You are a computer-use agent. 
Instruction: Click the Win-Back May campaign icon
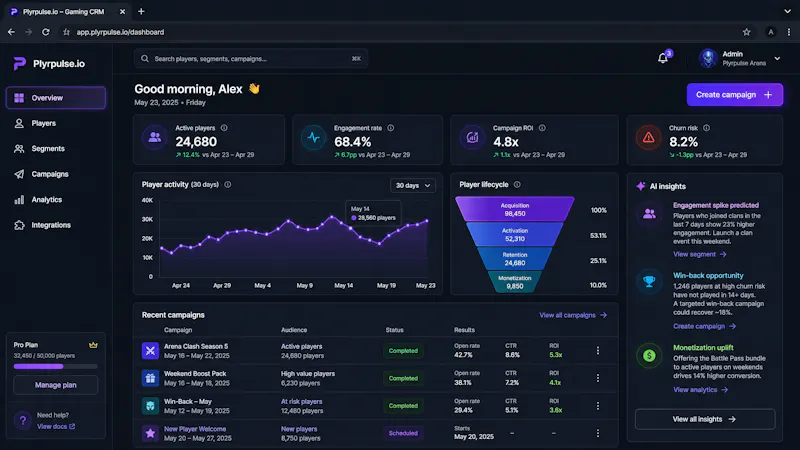pyautogui.click(x=150, y=406)
